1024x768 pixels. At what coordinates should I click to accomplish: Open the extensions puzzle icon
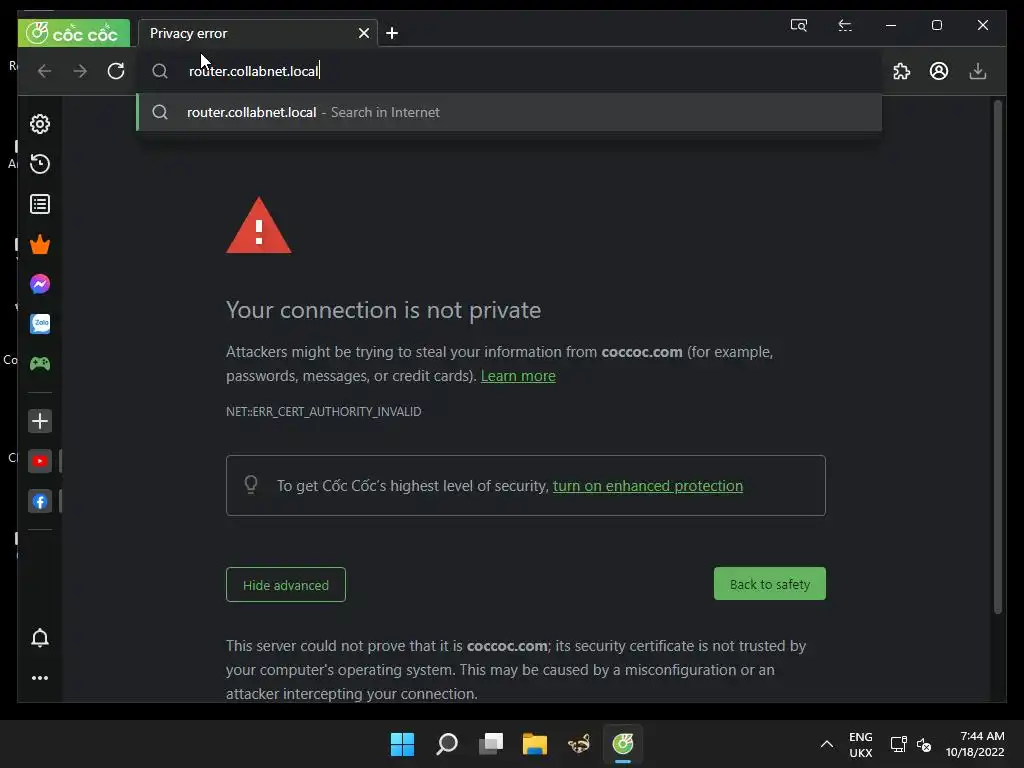point(901,71)
